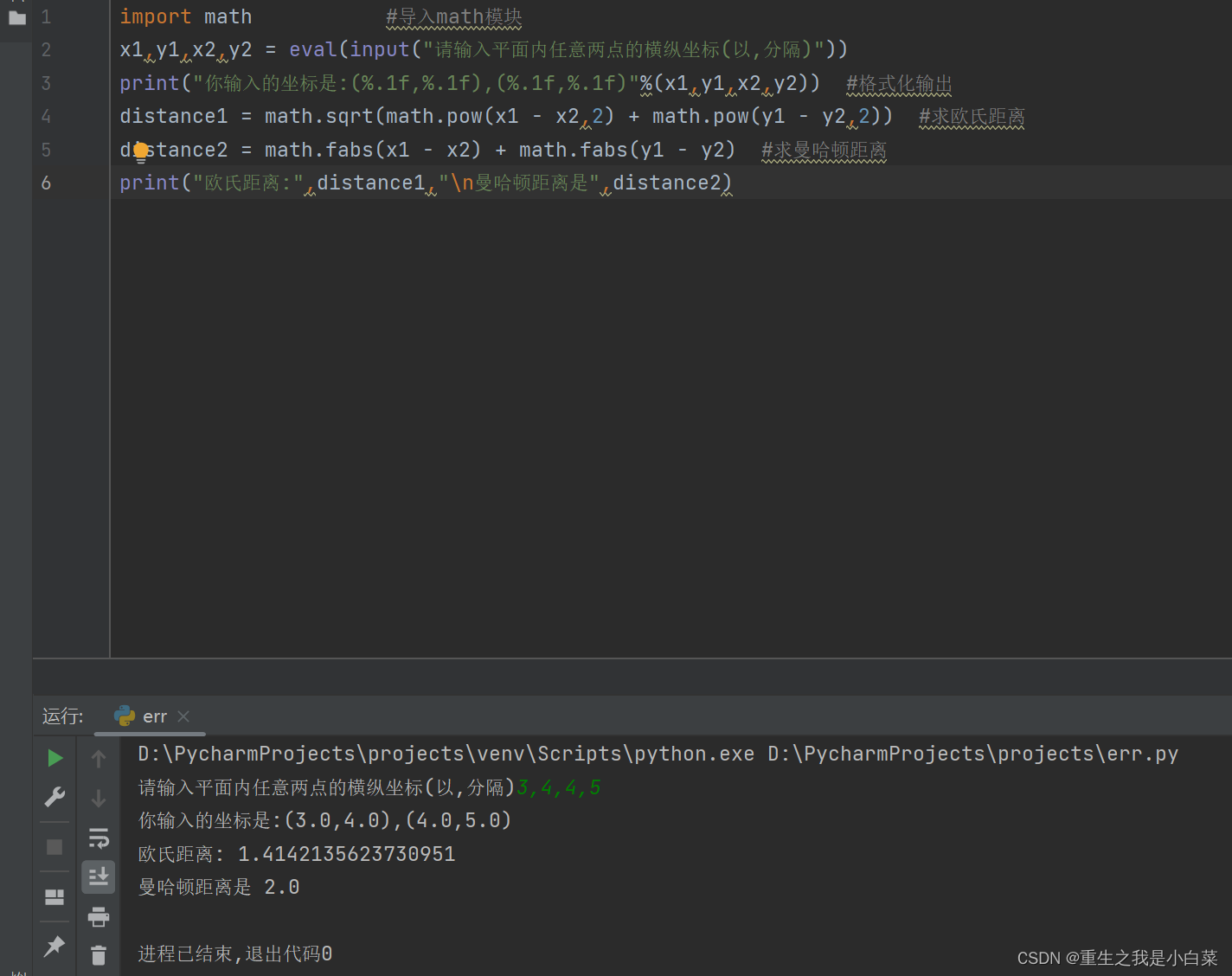Pin the run tab
The image size is (1232, 976).
click(55, 946)
